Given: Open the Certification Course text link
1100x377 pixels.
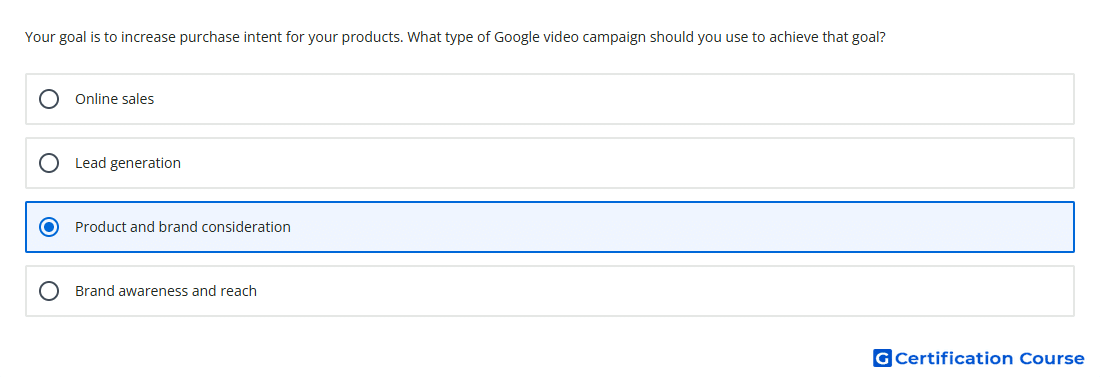Looking at the screenshot, I should point(989,358).
